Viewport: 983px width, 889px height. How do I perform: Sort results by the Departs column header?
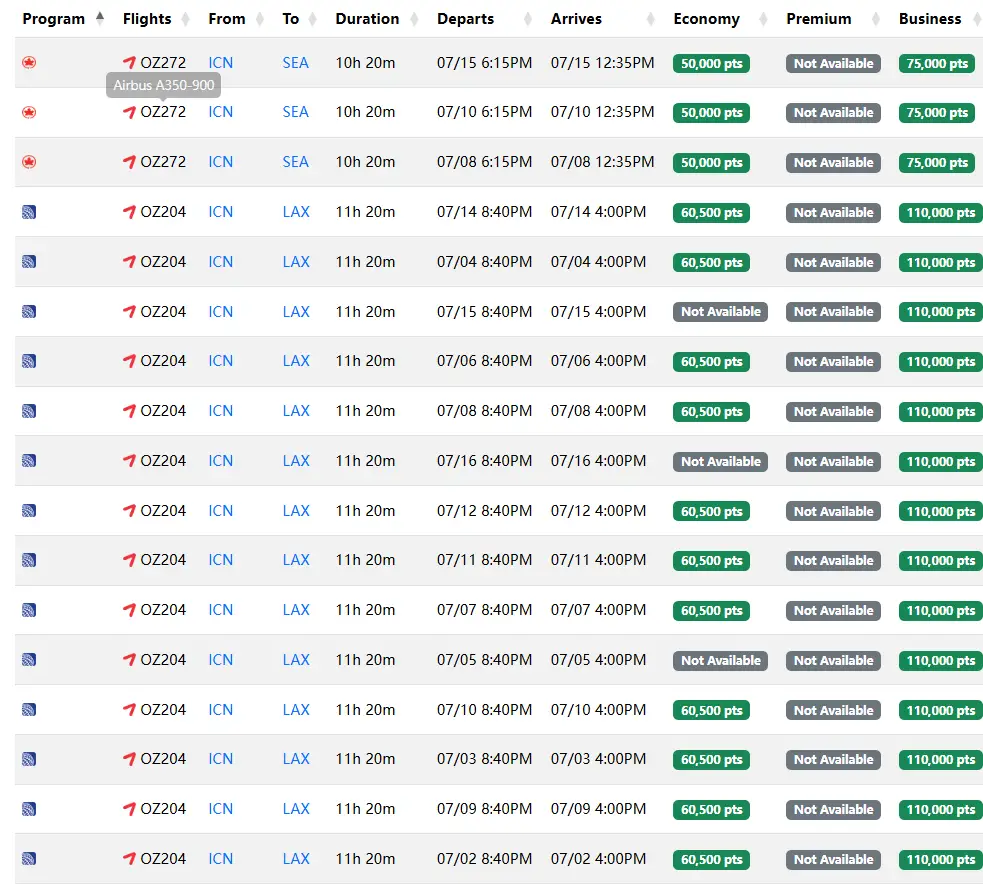[465, 19]
